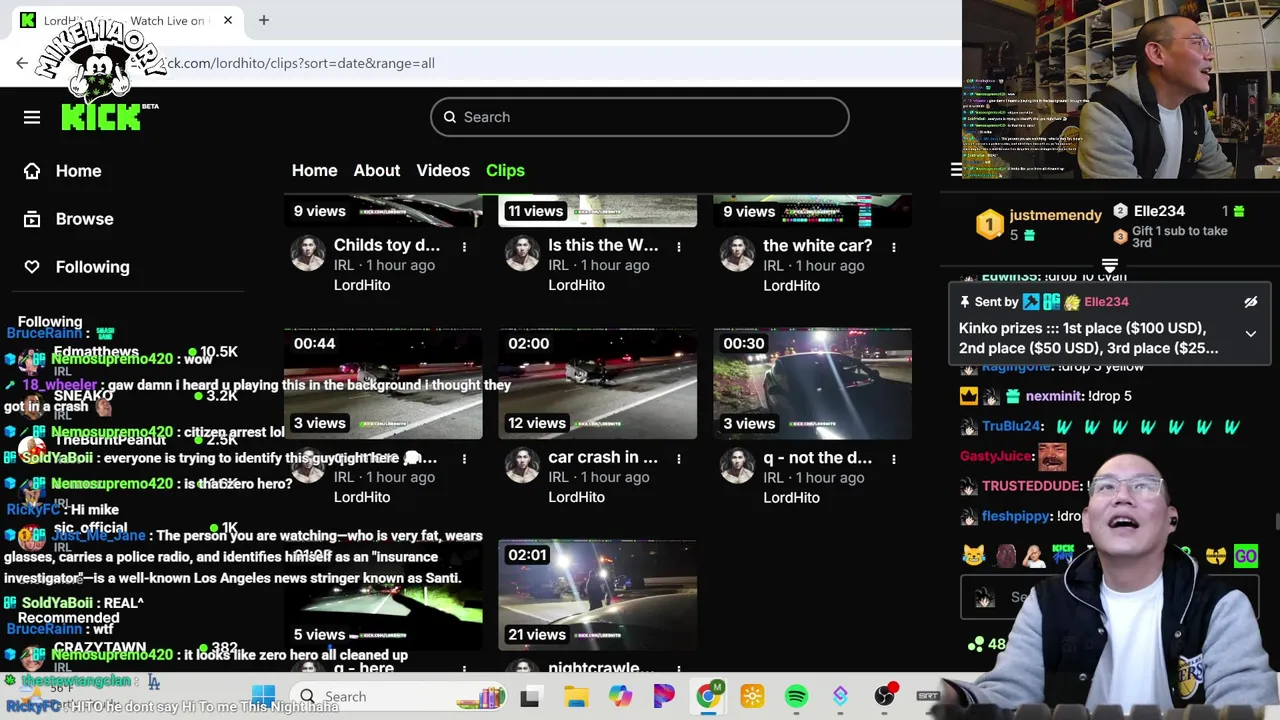This screenshot has width=1280, height=720.
Task: Click the magnifier icon in Kick search
Action: tap(450, 117)
